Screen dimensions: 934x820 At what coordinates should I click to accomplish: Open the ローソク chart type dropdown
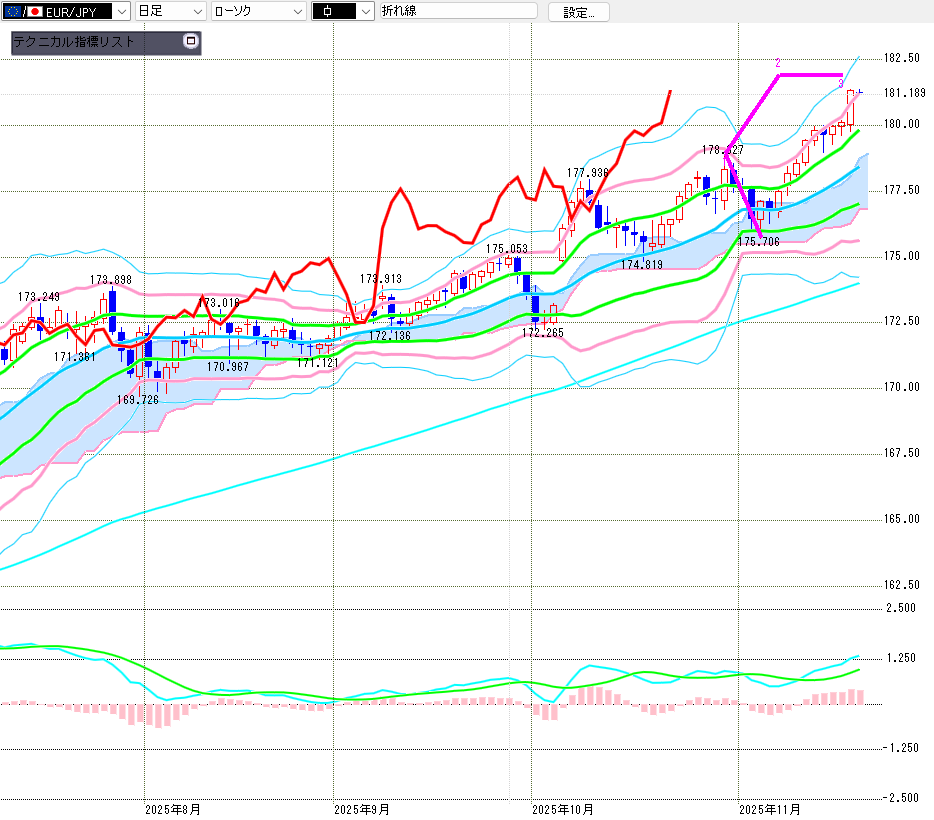pyautogui.click(x=297, y=11)
